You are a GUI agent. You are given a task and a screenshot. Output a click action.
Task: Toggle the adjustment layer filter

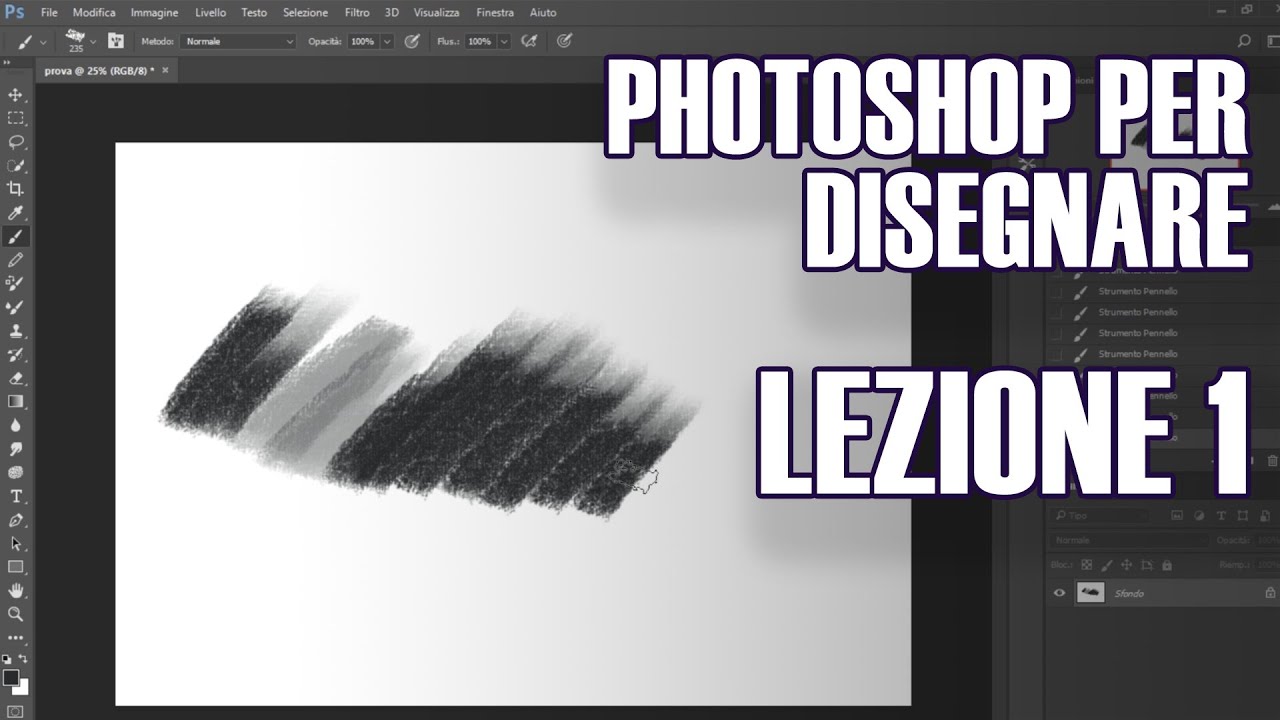pyautogui.click(x=1199, y=516)
